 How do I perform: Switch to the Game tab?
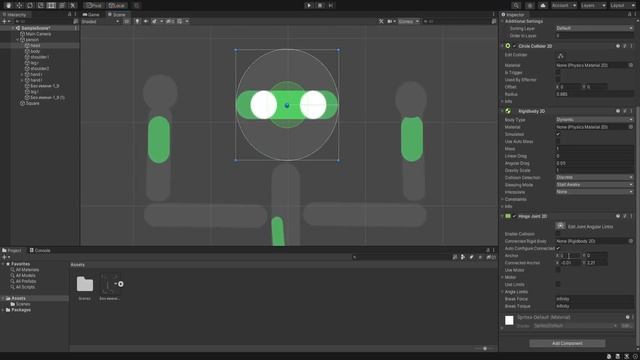pos(91,15)
